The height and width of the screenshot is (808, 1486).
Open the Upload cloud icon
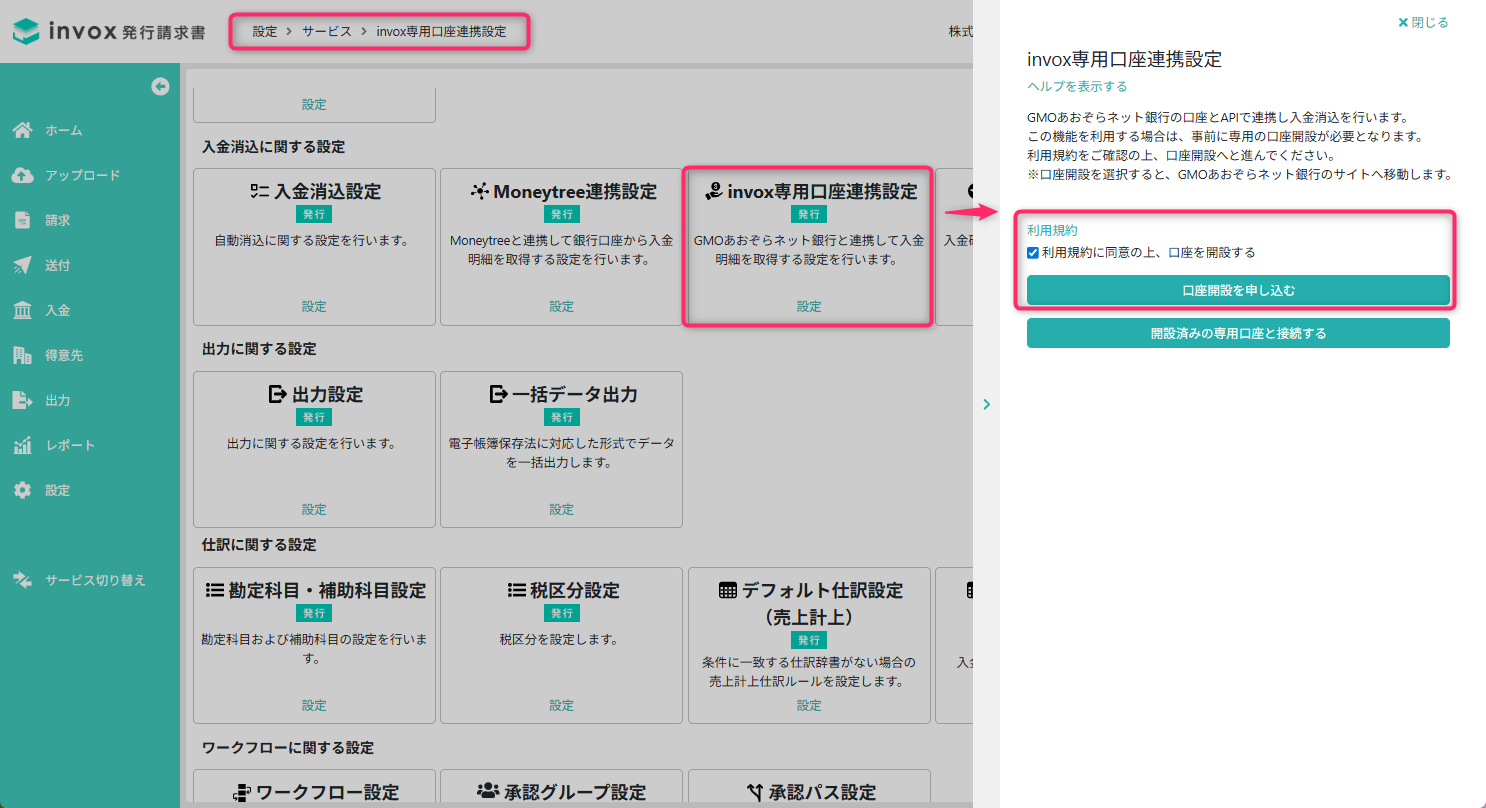(22, 175)
